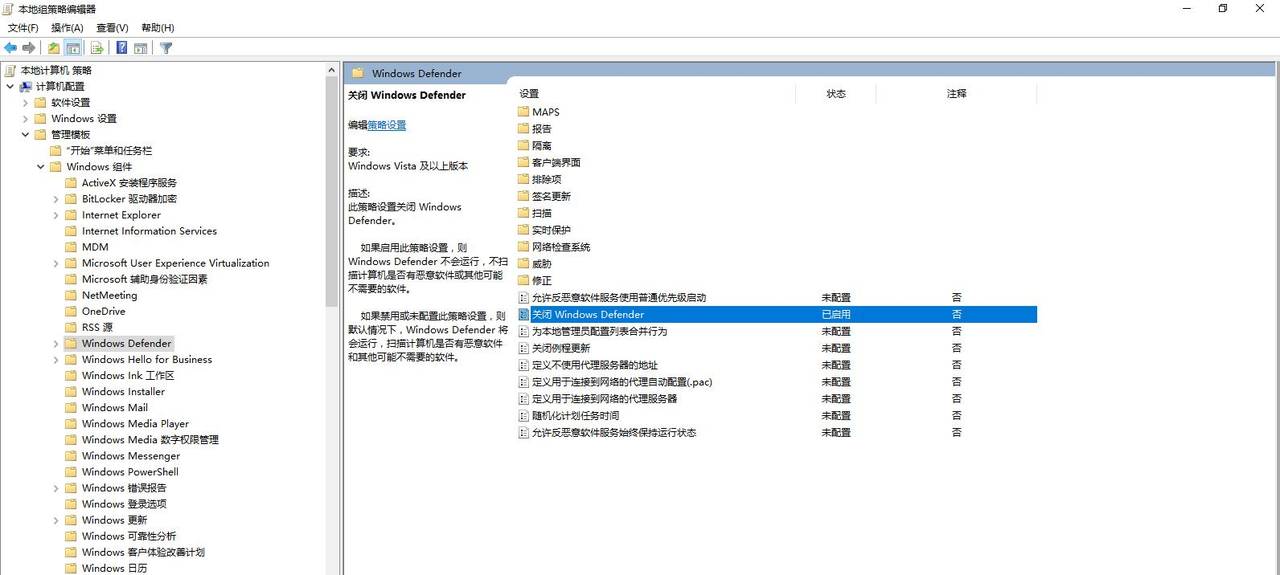Open the 文件(F) menu
Screen dimensions: 1280x575
(x=23, y=28)
